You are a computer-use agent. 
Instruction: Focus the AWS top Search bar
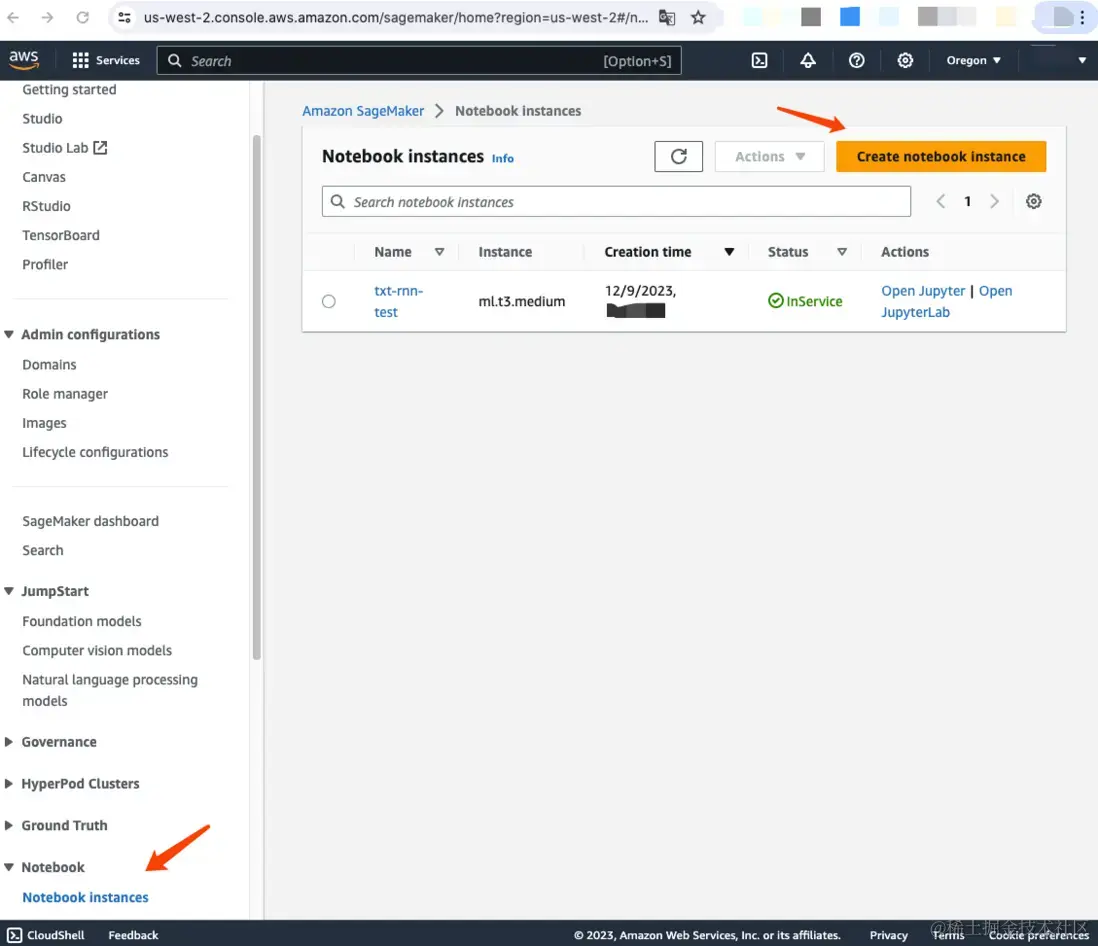click(x=419, y=61)
